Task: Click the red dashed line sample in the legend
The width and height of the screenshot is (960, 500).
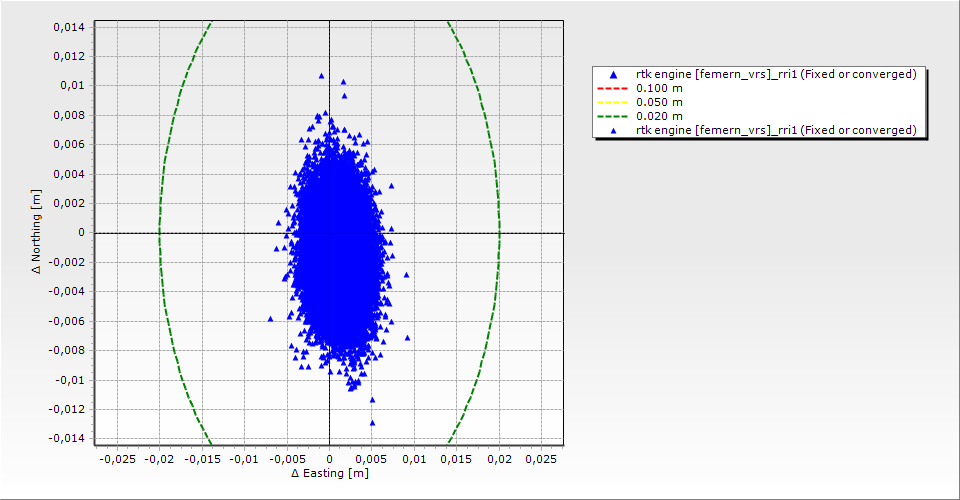Action: [x=614, y=89]
